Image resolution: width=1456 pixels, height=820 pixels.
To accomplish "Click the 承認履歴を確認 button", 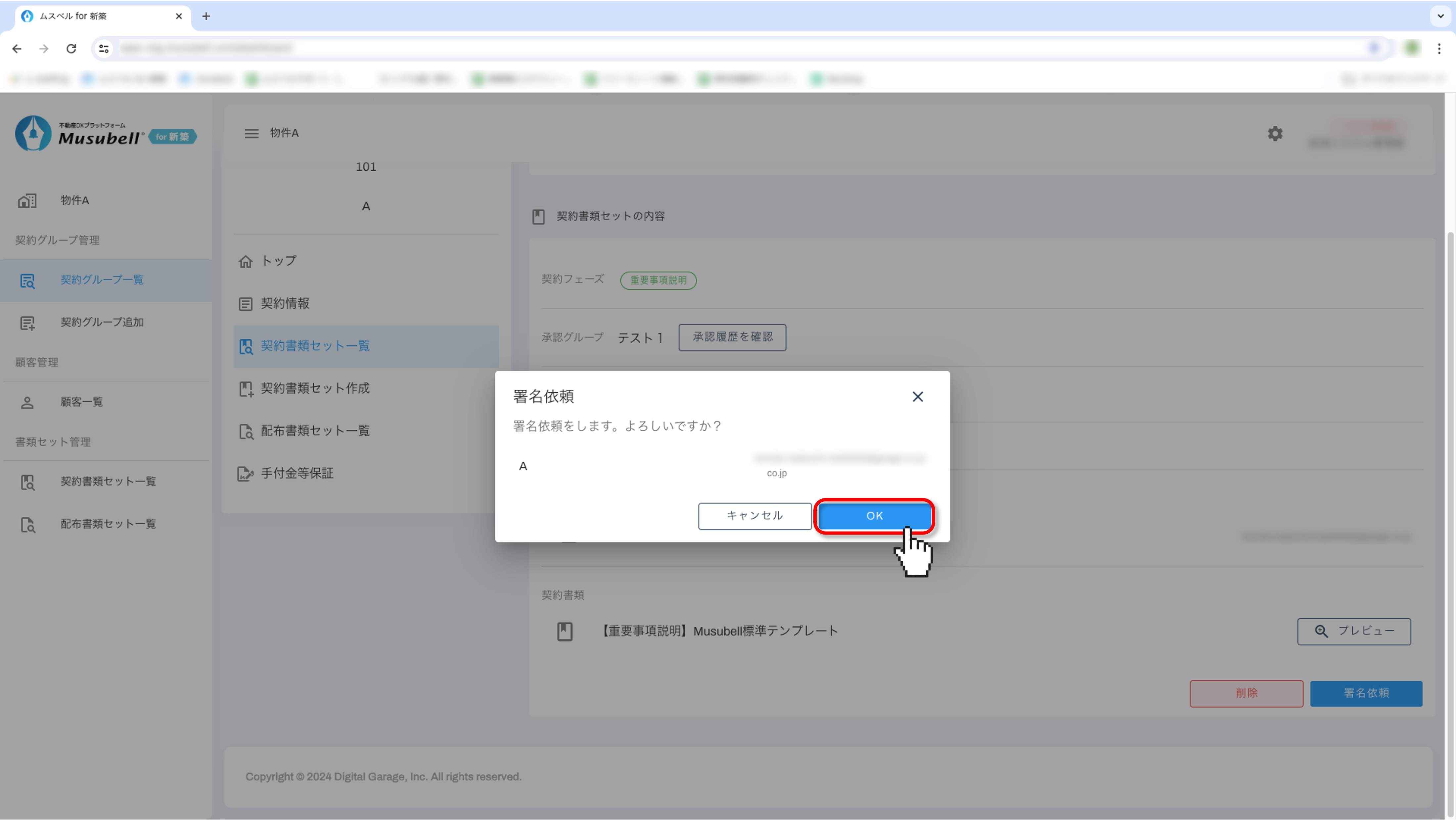I will [732, 337].
